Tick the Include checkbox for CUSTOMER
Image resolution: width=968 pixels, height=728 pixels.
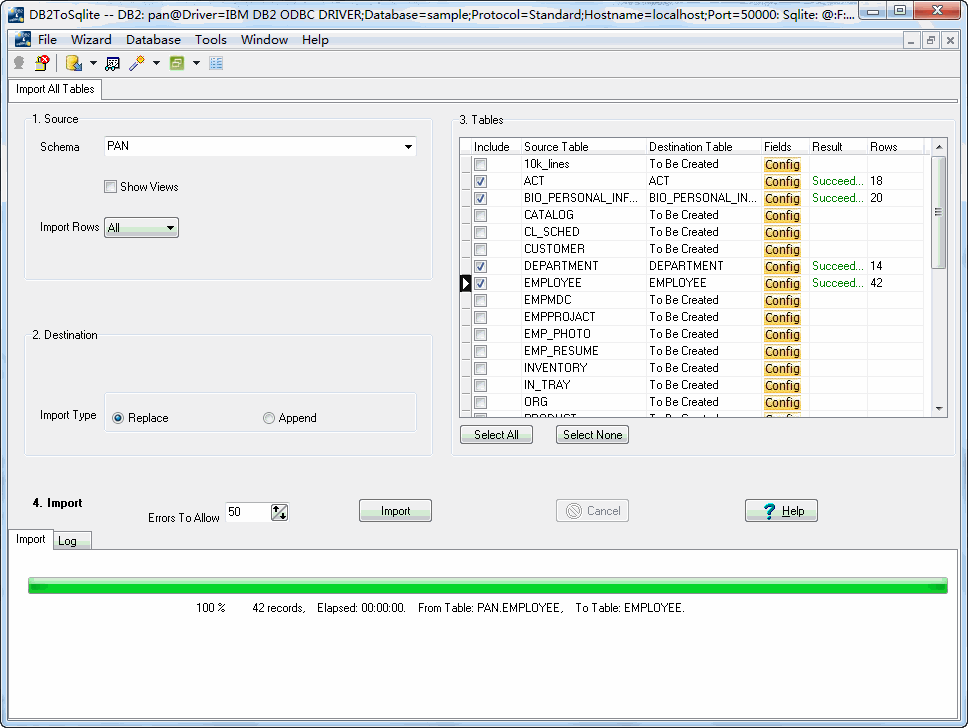[x=480, y=249]
